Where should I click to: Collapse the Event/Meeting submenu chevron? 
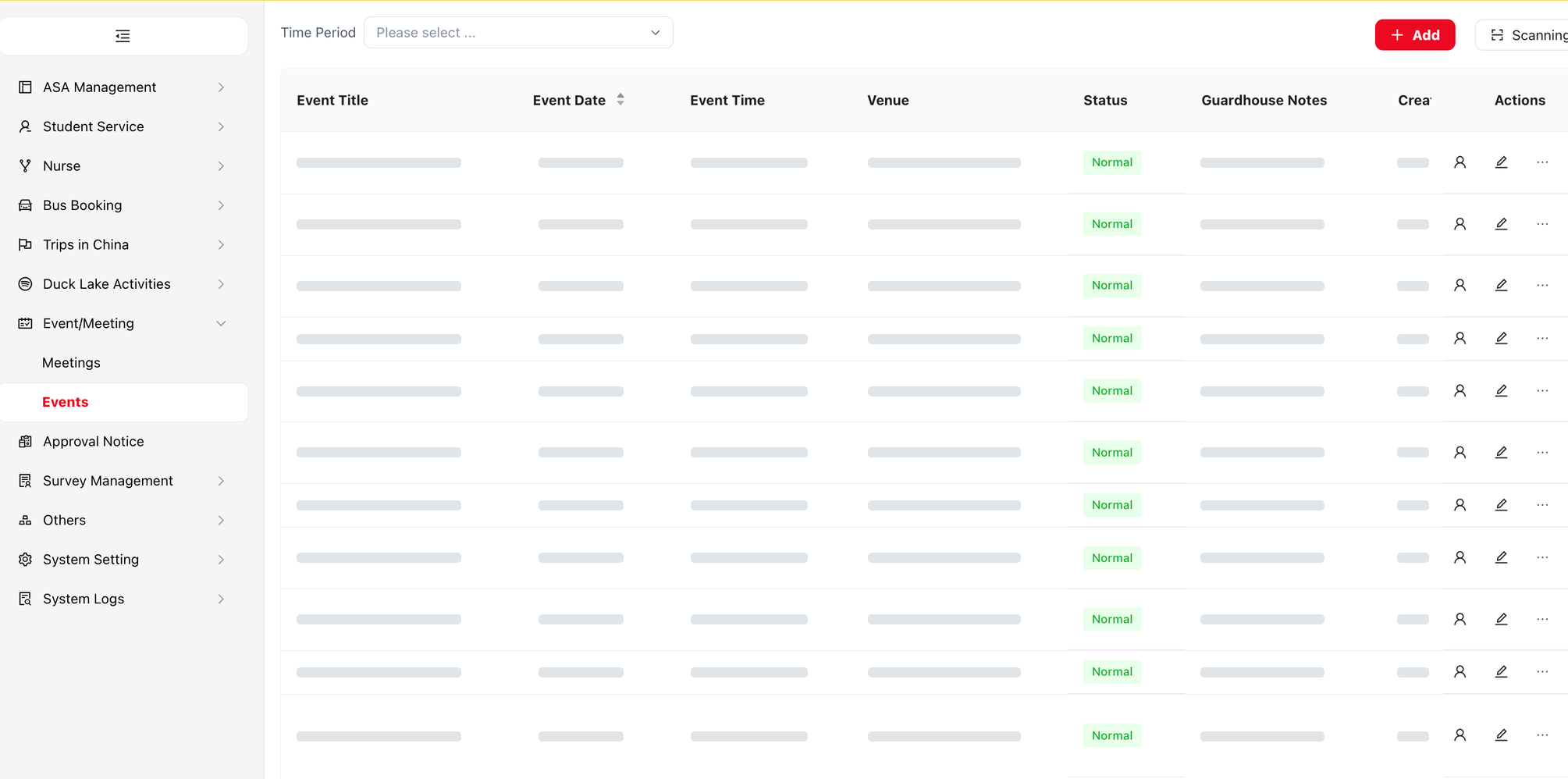click(x=221, y=323)
